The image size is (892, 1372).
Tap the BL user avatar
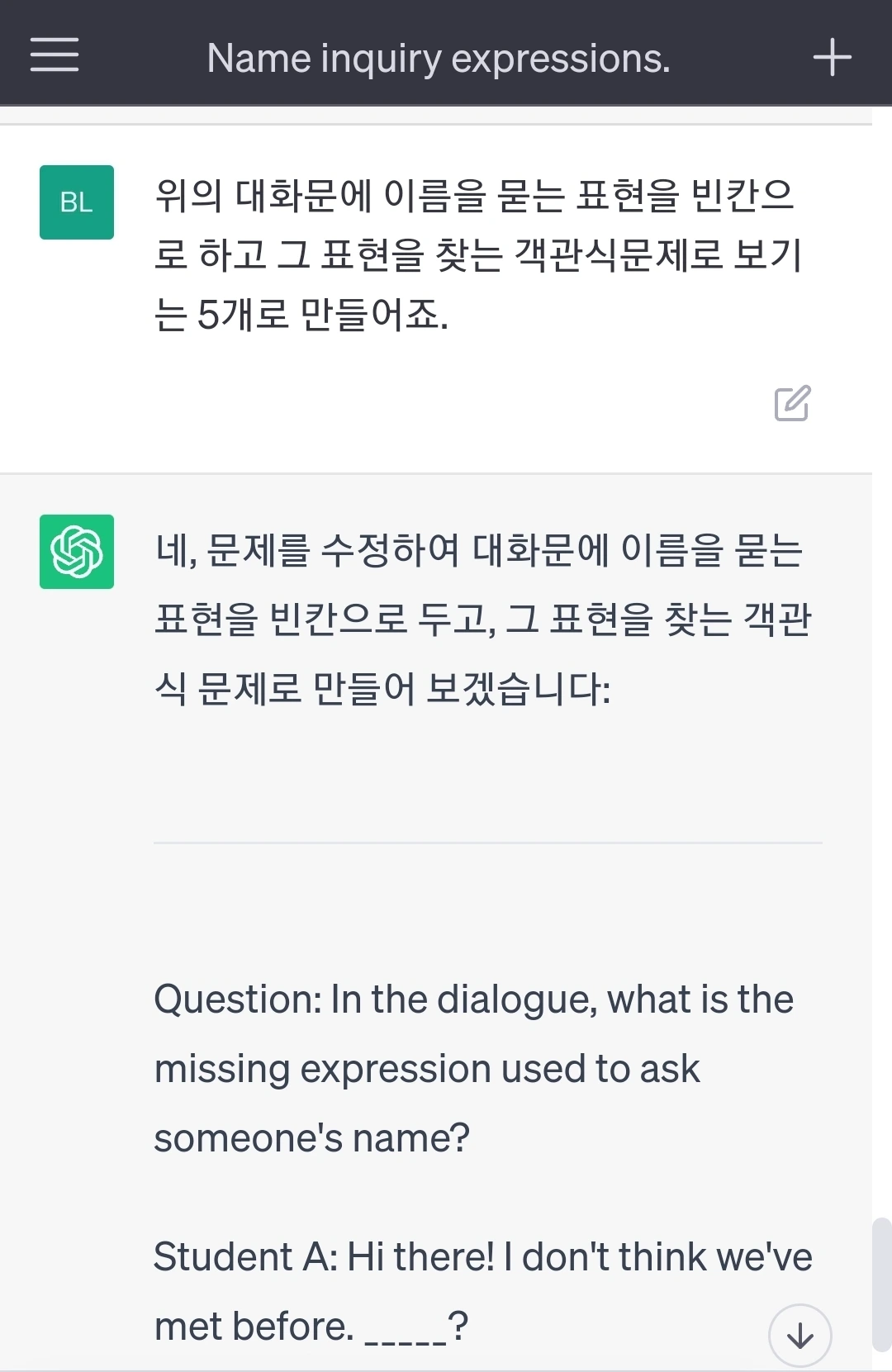click(x=77, y=202)
